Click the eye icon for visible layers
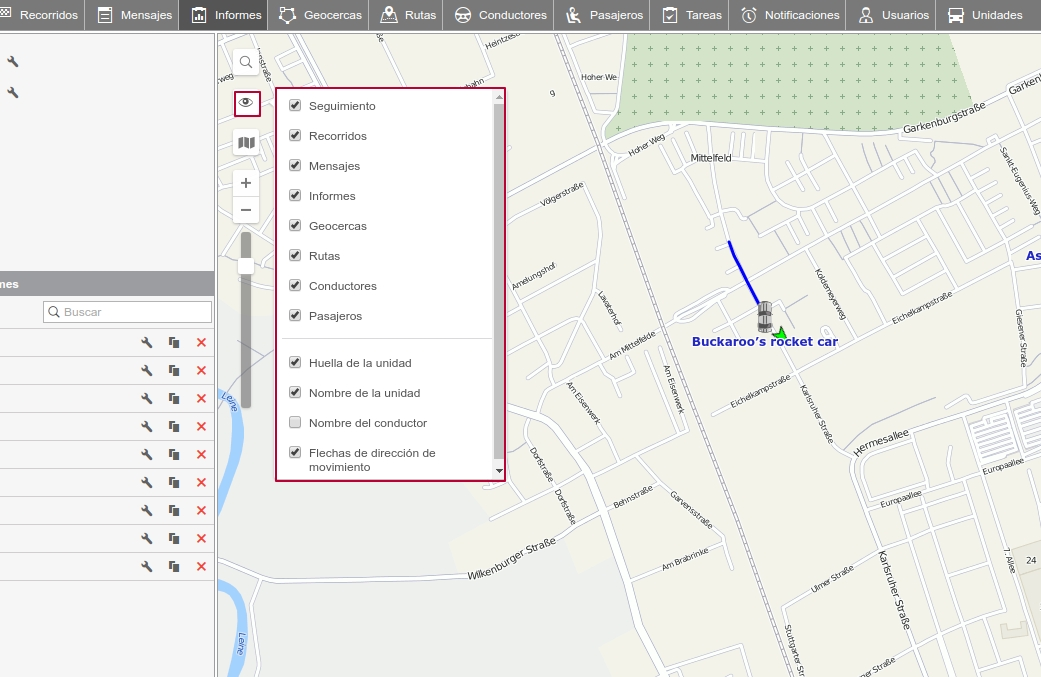The width and height of the screenshot is (1041, 677). 247,103
